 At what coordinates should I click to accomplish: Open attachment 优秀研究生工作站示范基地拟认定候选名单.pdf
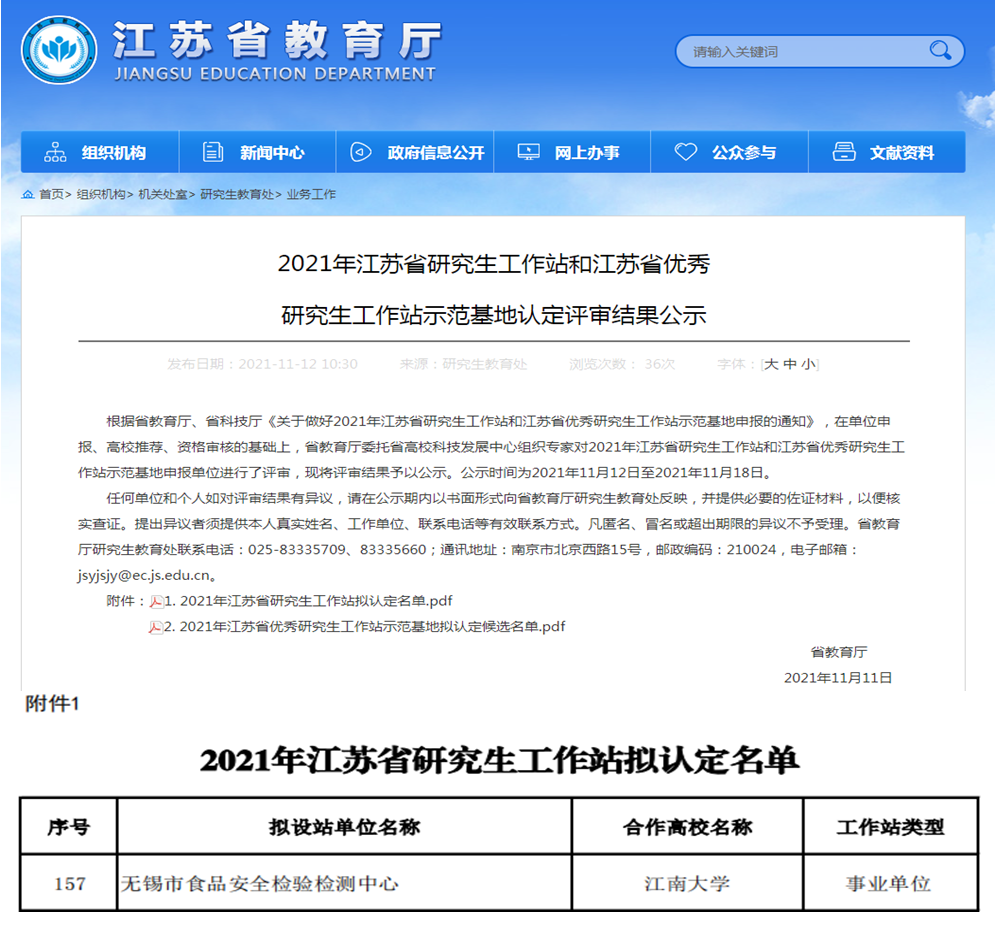tap(365, 627)
